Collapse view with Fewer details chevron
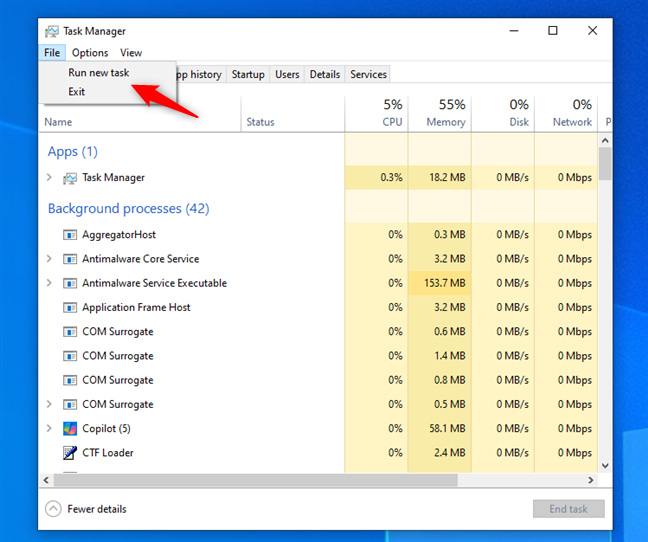This screenshot has height=542, width=648. [x=53, y=509]
